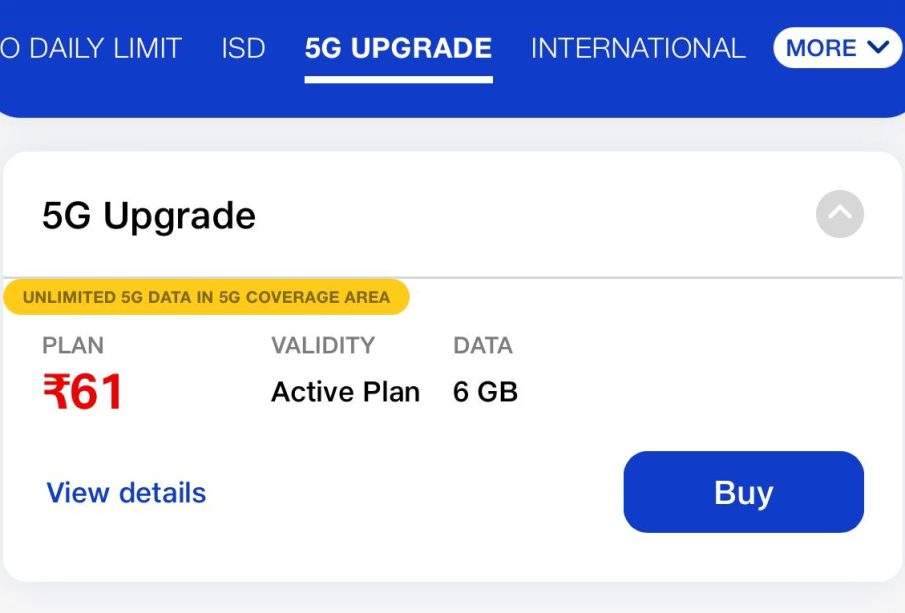905x613 pixels.
Task: Tap the PLAN column label
Action: pos(73,345)
